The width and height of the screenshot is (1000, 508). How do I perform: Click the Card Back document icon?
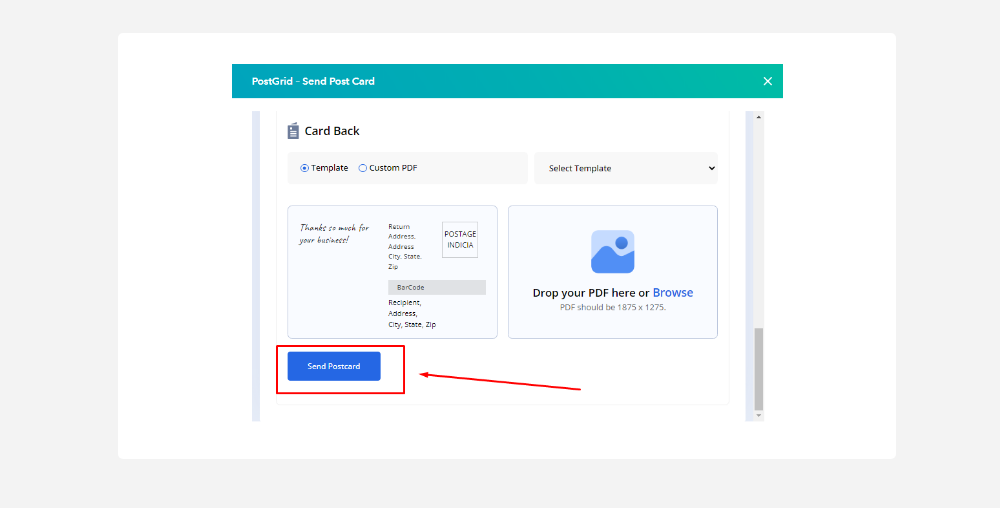293,131
